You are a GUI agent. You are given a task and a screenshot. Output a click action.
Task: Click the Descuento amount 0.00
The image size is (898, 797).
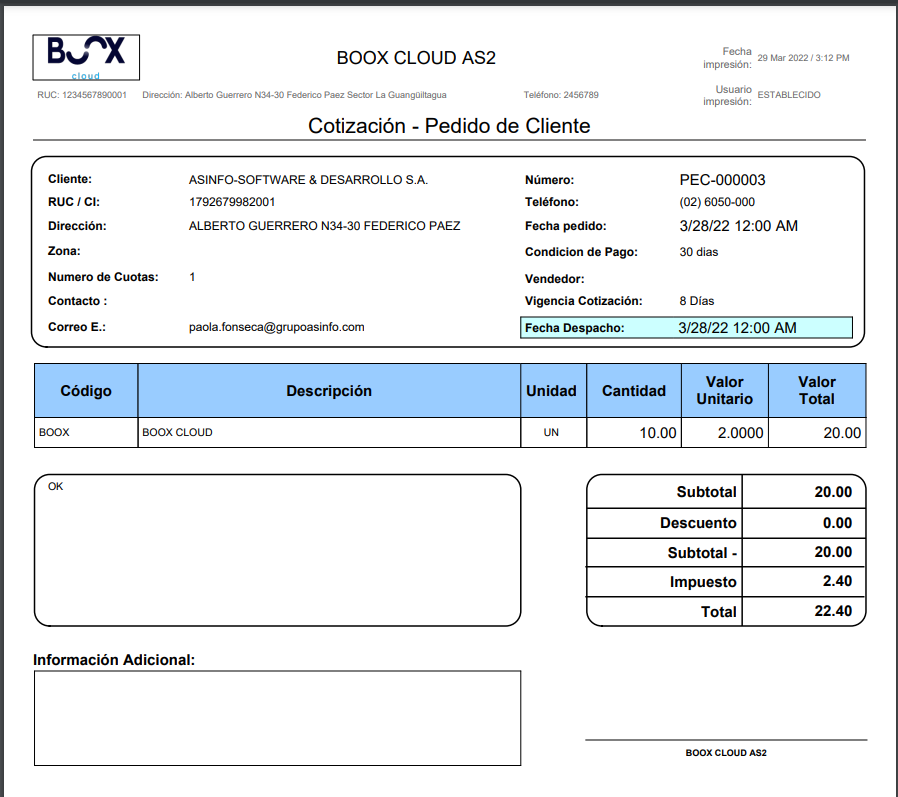837,523
